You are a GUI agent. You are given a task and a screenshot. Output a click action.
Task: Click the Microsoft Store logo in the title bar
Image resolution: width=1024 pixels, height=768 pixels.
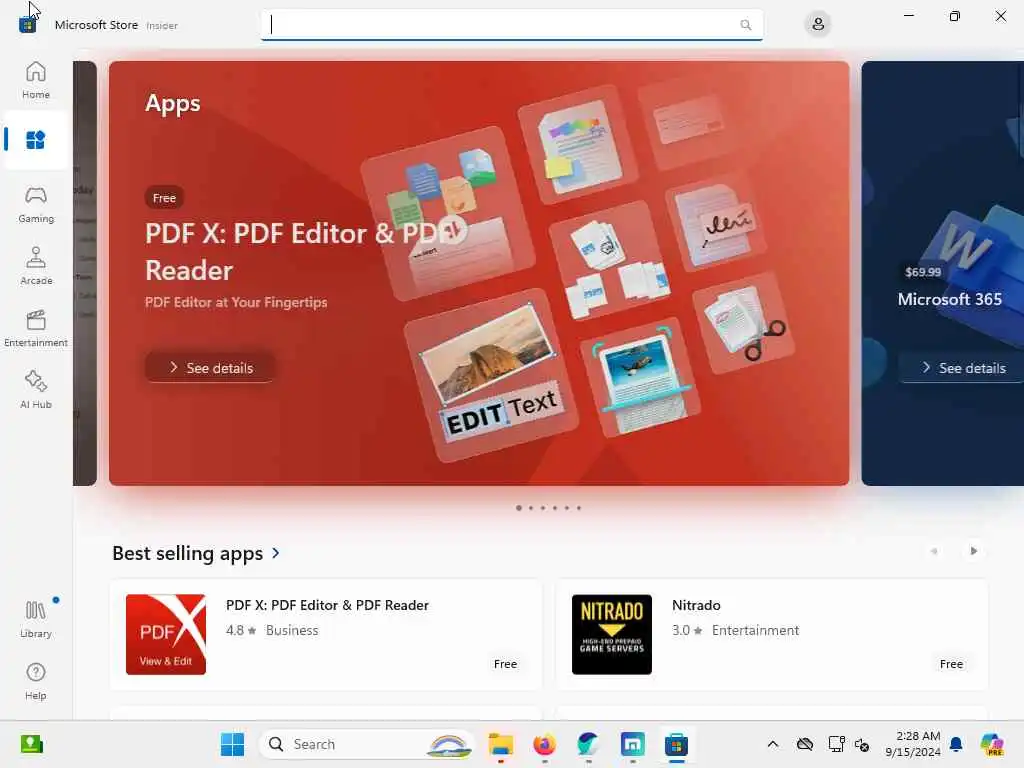pyautogui.click(x=27, y=25)
